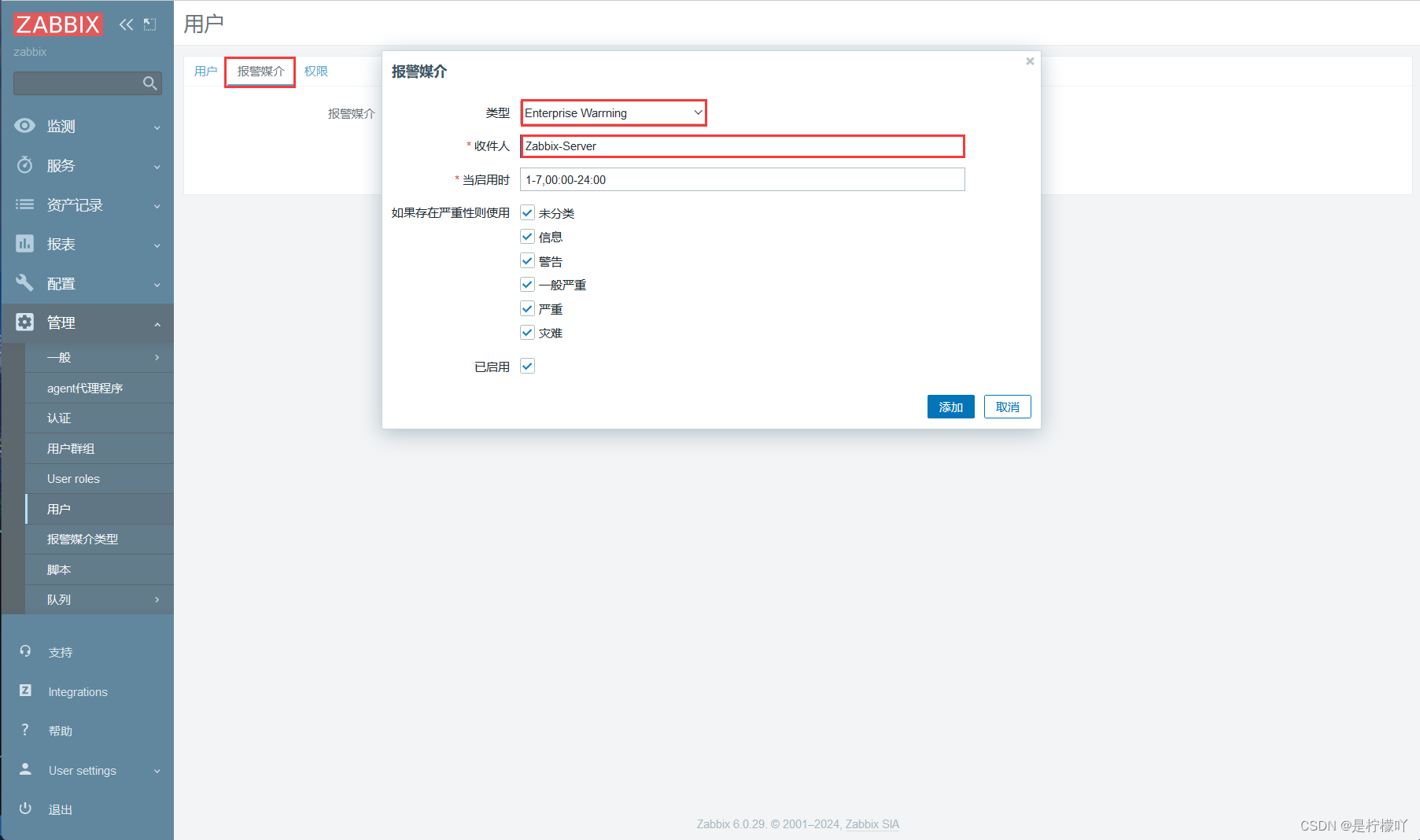
Task: Switch to the 用户 tab
Action: (x=206, y=71)
